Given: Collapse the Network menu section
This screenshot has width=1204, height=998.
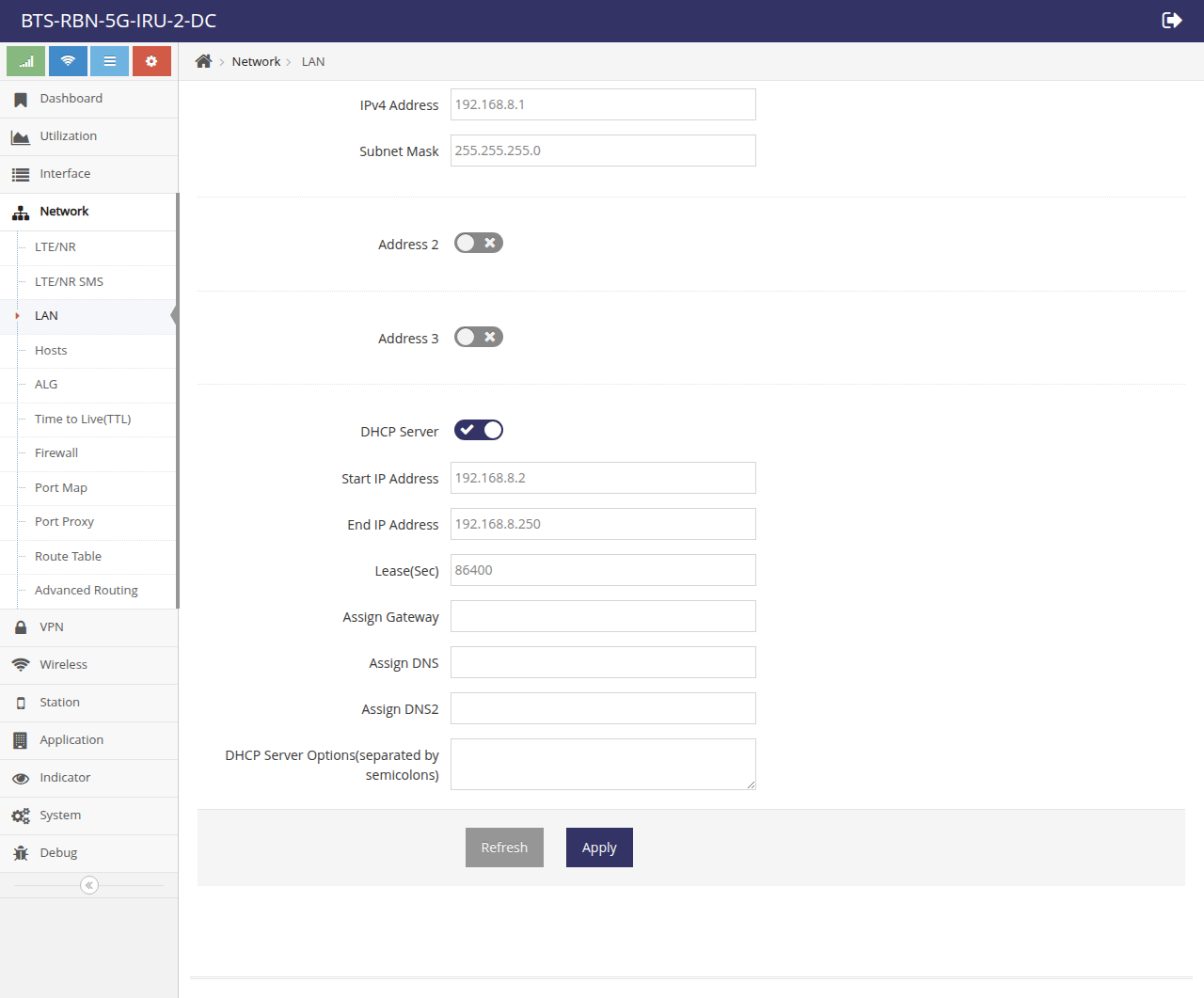Looking at the screenshot, I should [88, 212].
